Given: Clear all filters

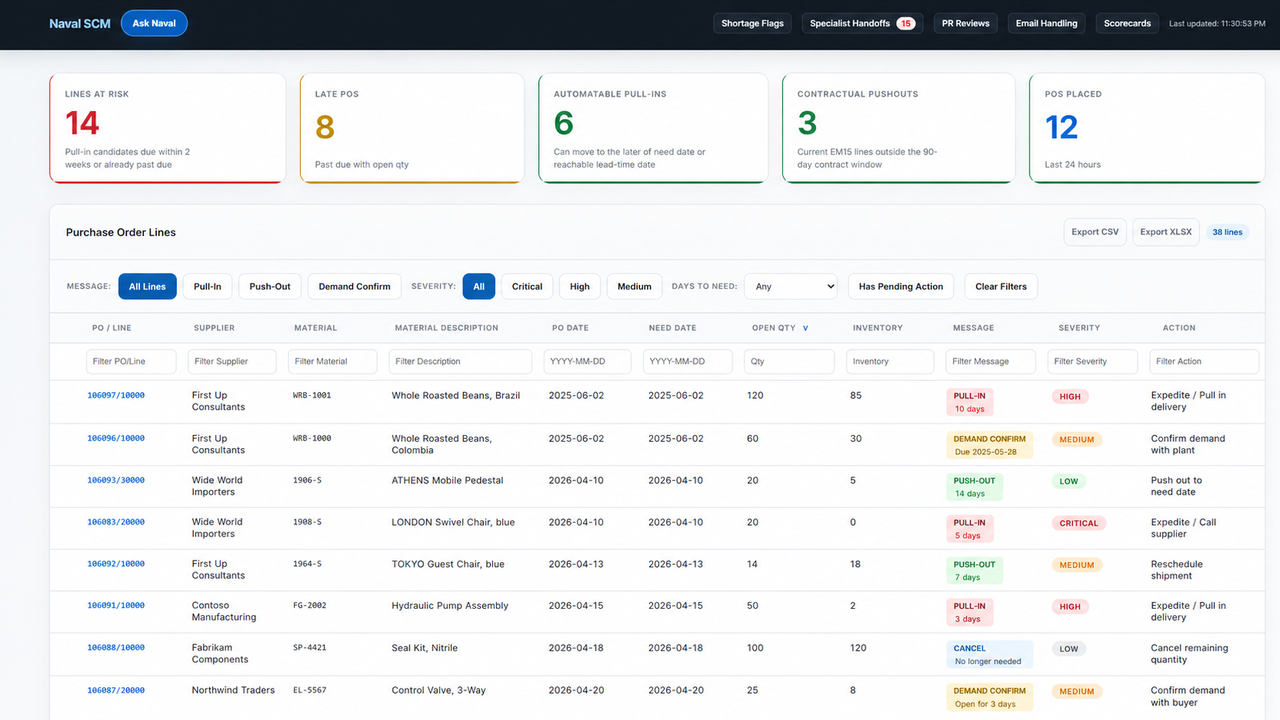Looking at the screenshot, I should tap(1001, 286).
